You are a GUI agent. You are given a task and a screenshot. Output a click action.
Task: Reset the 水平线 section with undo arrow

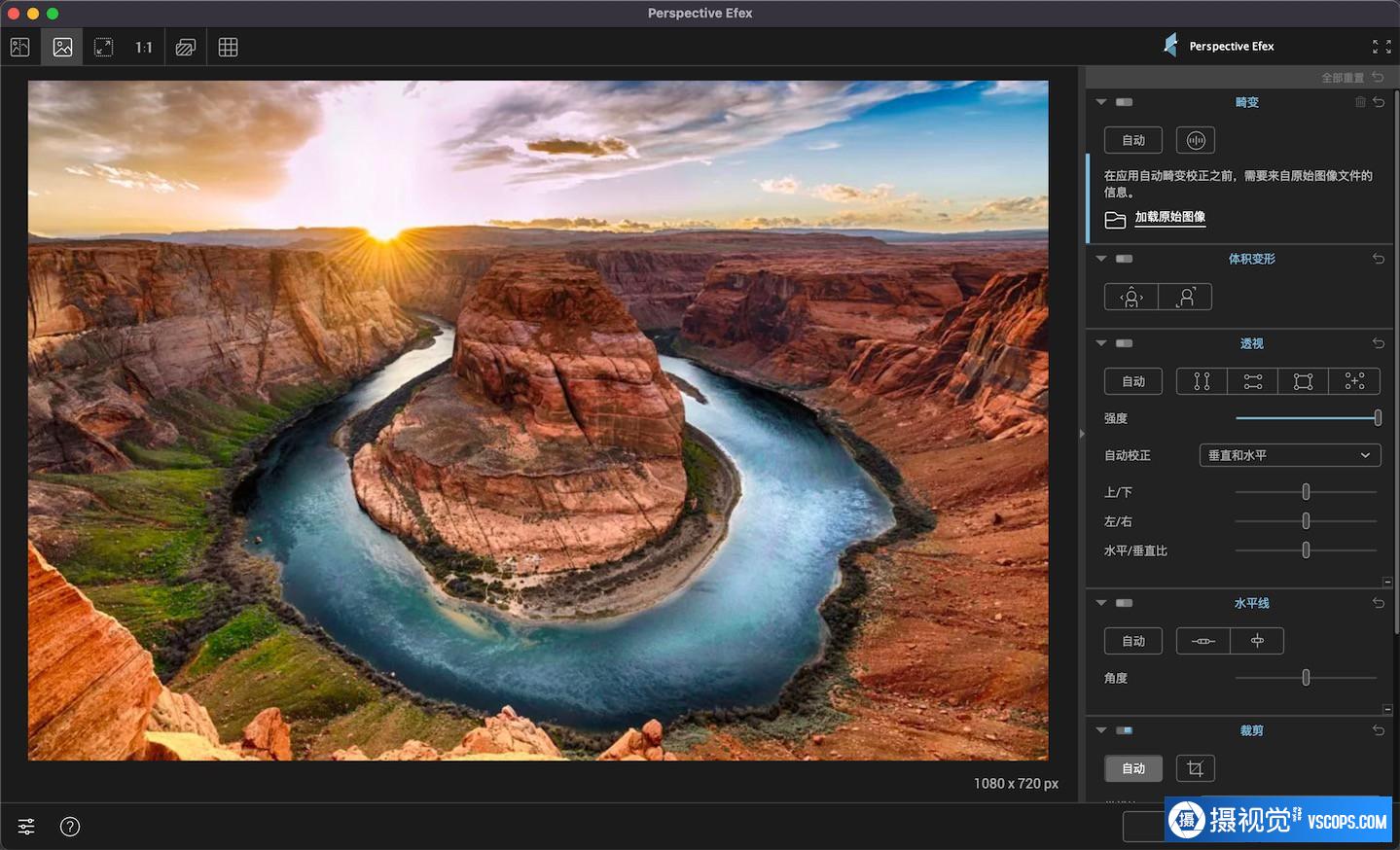click(1378, 603)
